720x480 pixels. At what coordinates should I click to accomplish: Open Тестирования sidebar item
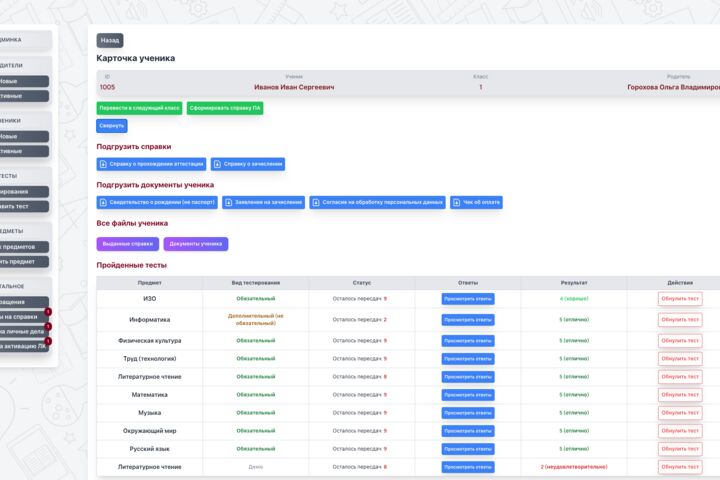coord(24,192)
